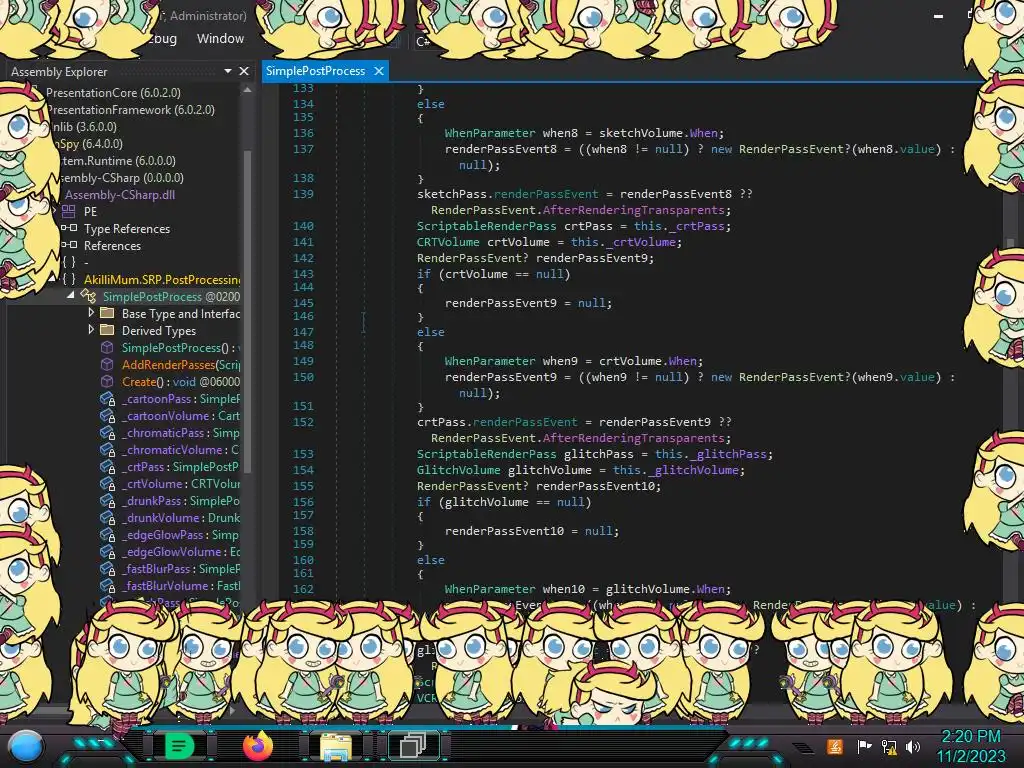The width and height of the screenshot is (1024, 768).
Task: Open the Window menu
Action: (x=220, y=39)
